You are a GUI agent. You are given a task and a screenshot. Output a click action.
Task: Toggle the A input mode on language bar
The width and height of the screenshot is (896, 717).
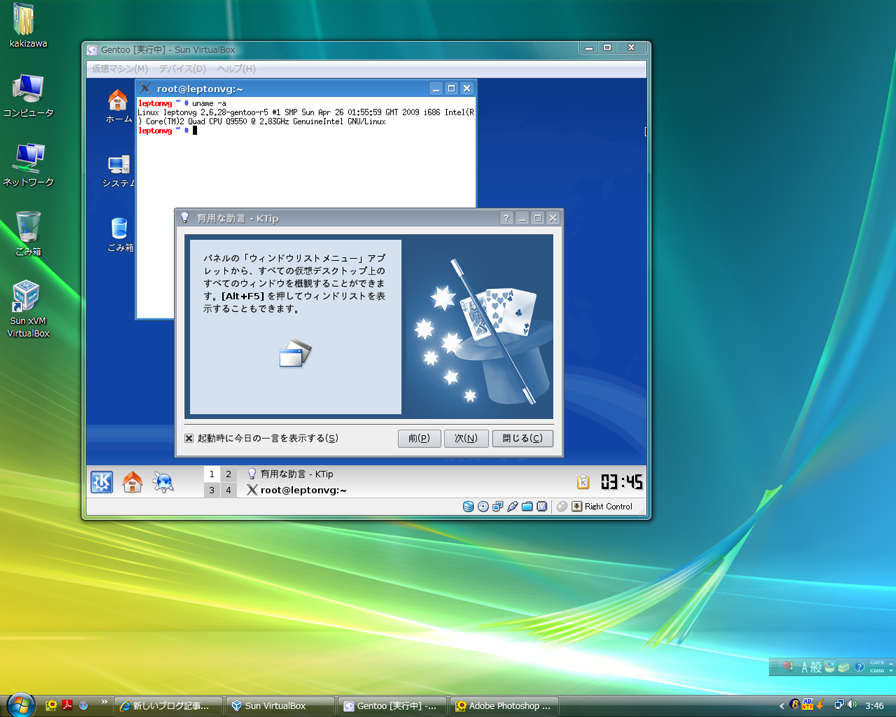805,667
